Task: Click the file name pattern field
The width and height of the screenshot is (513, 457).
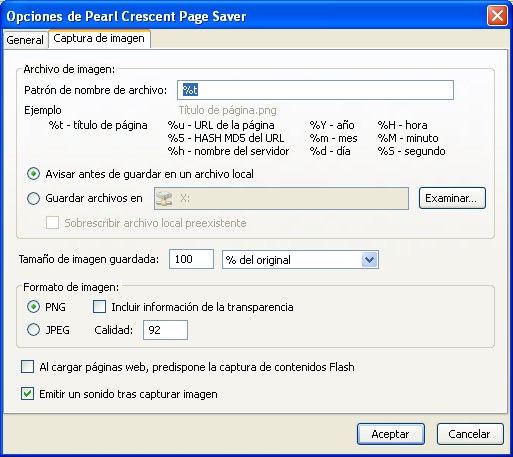Action: [315, 90]
